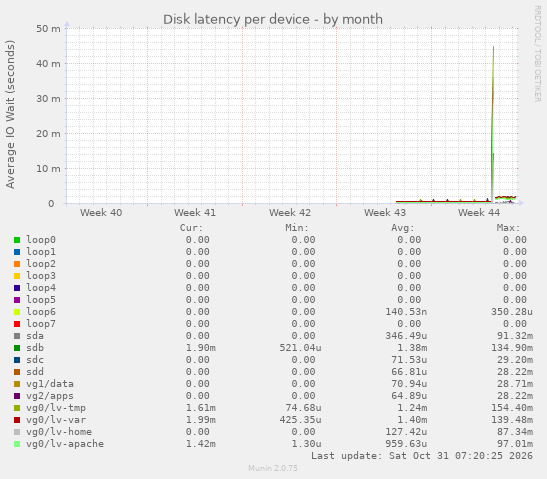
Task: Click the '50 m' y-axis value
Action: coord(48,29)
